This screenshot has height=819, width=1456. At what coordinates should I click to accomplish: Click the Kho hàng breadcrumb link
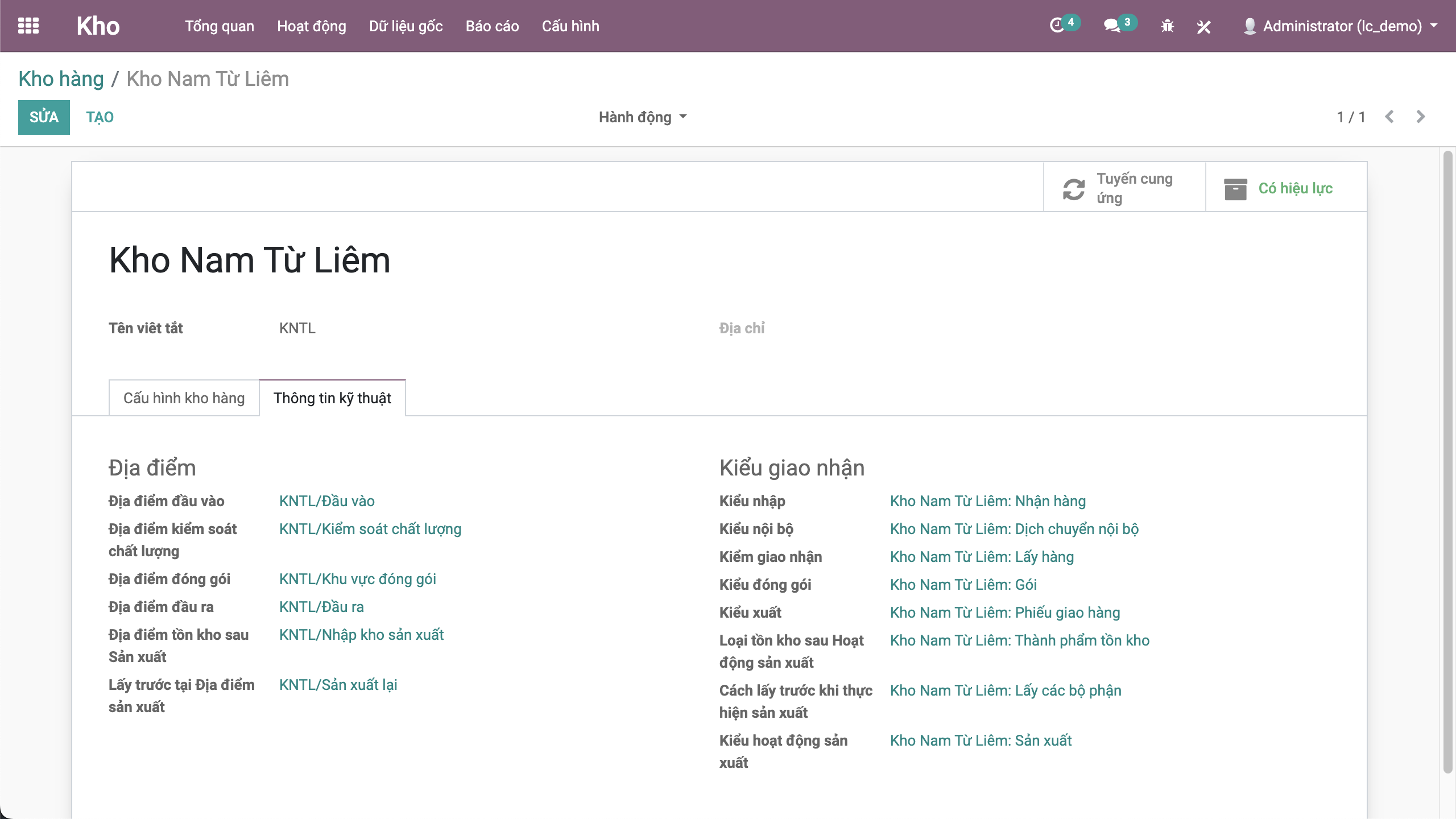point(61,78)
